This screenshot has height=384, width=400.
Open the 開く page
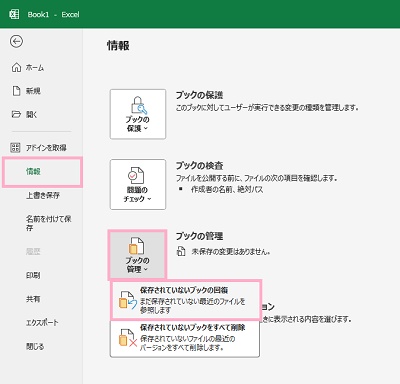click(32, 115)
